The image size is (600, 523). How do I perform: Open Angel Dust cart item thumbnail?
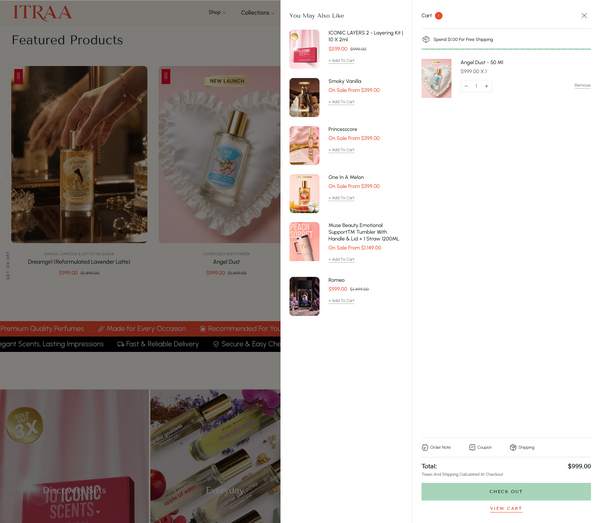[x=436, y=78]
